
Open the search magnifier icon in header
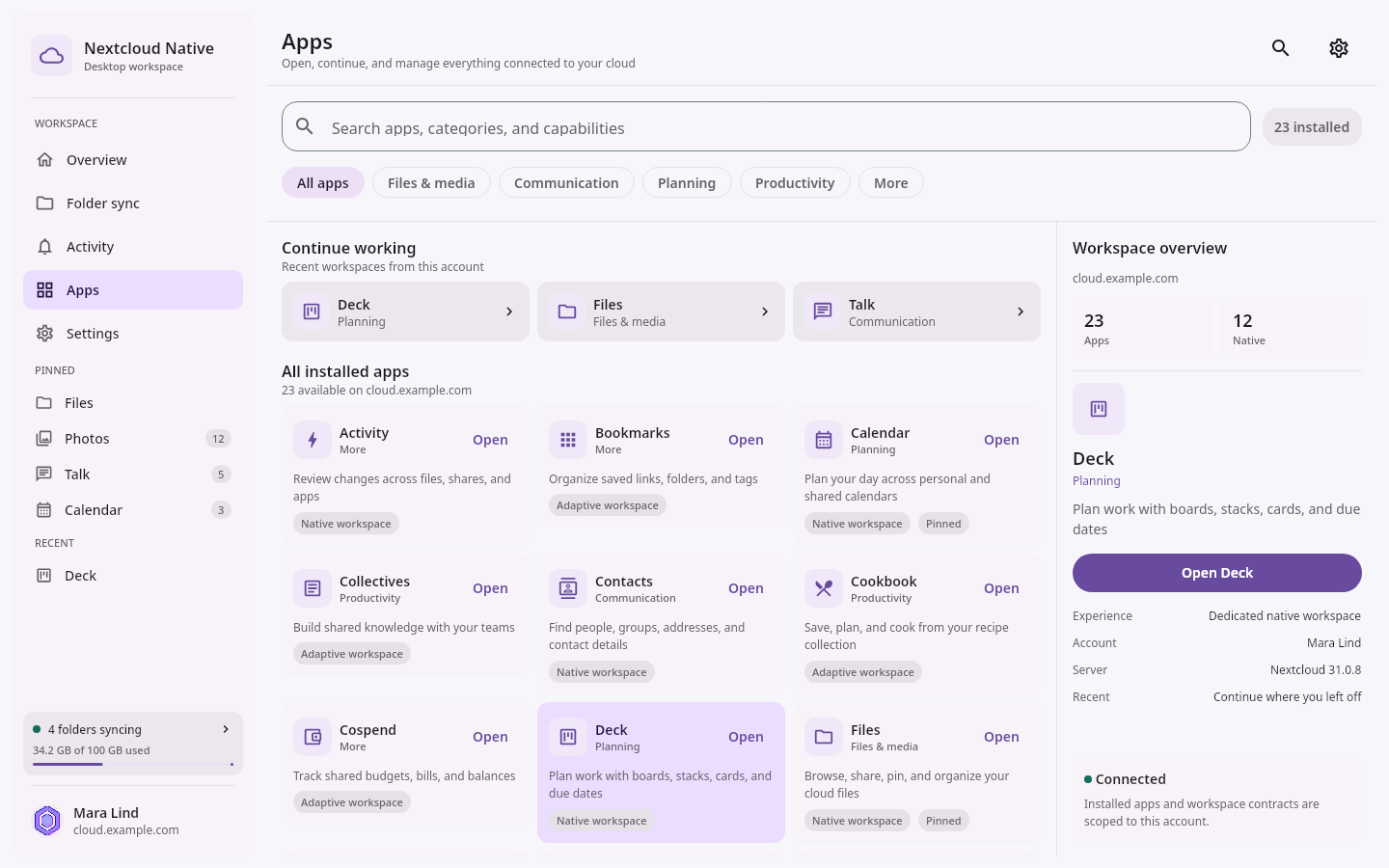click(x=1280, y=48)
